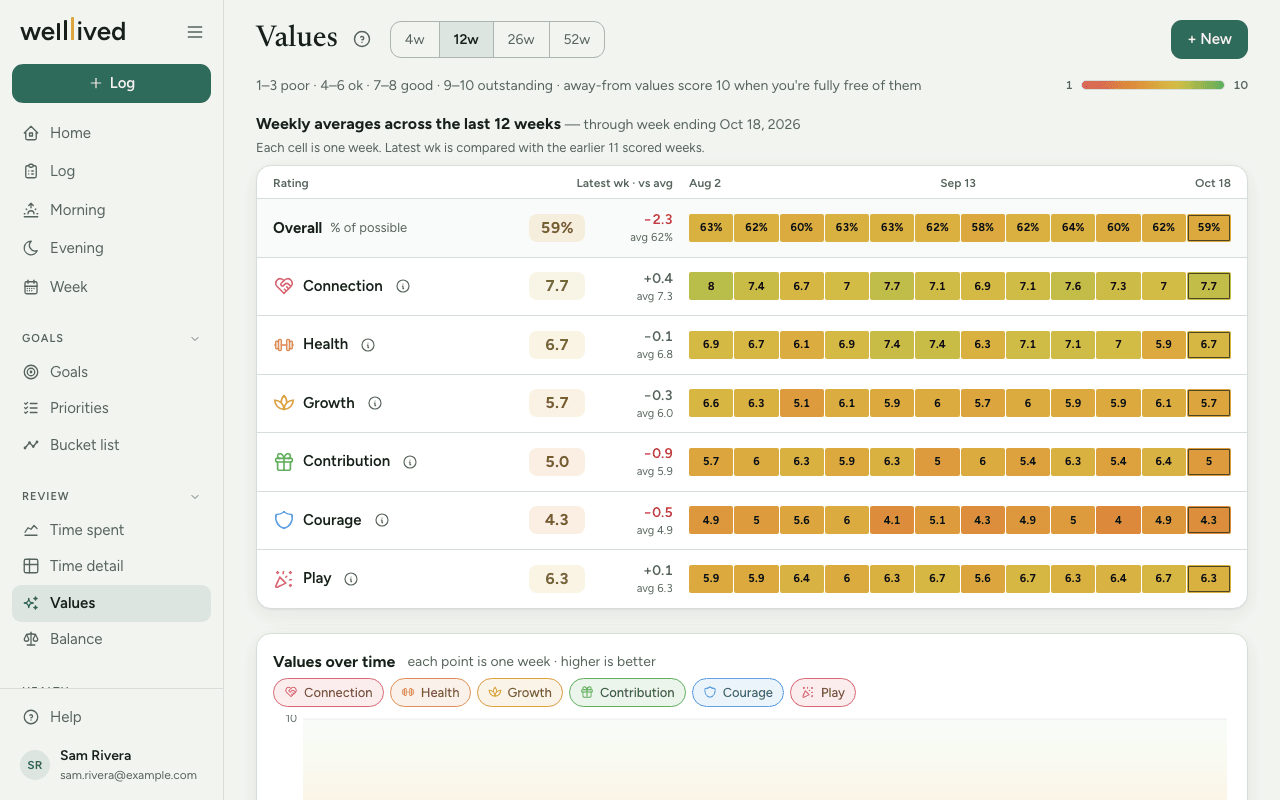Collapse the sidebar with the hamburger icon
This screenshot has height=800, width=1280.
[x=195, y=32]
